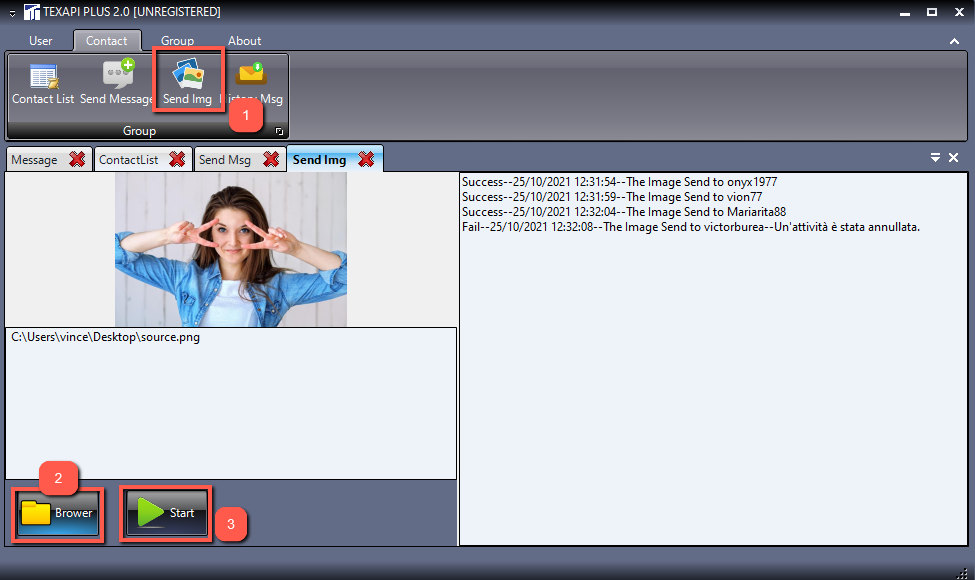Open the Group ribbon tab
This screenshot has width=975, height=580.
[177, 41]
